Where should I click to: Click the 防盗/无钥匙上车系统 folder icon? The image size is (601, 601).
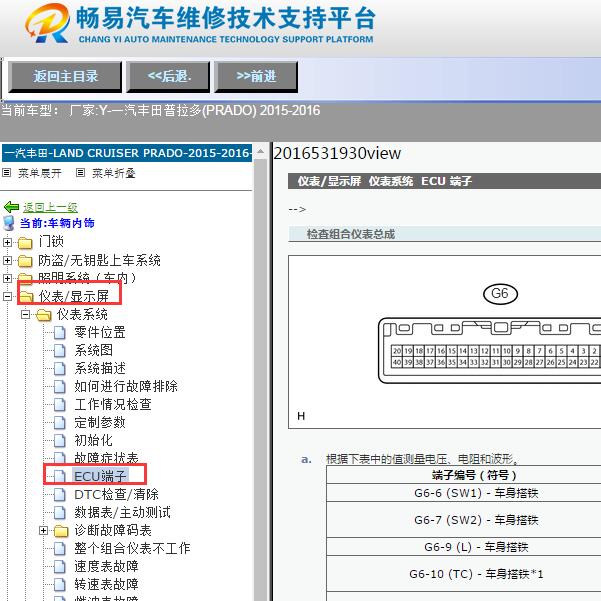coord(25,261)
